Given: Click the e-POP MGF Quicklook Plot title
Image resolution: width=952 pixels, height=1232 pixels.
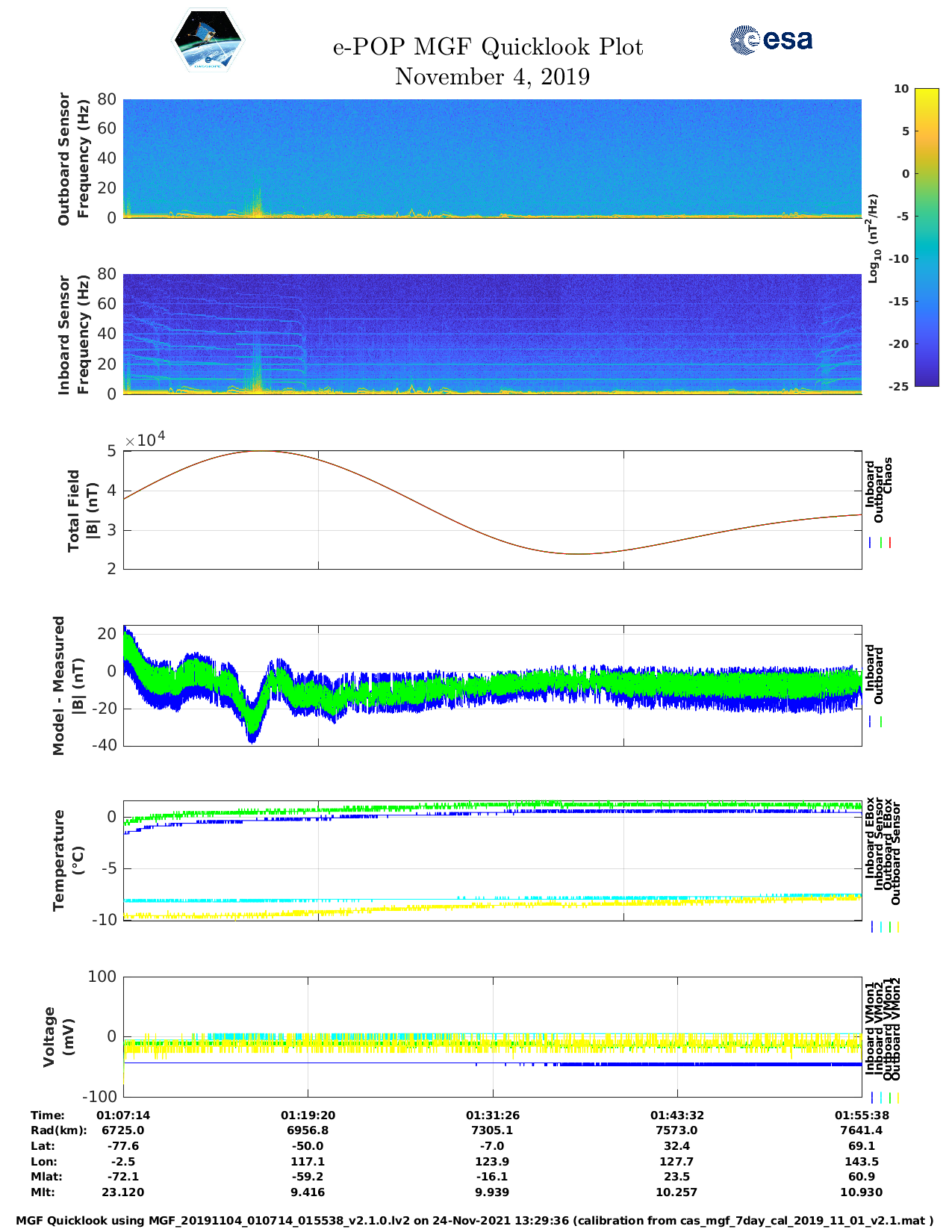Looking at the screenshot, I should point(488,47).
